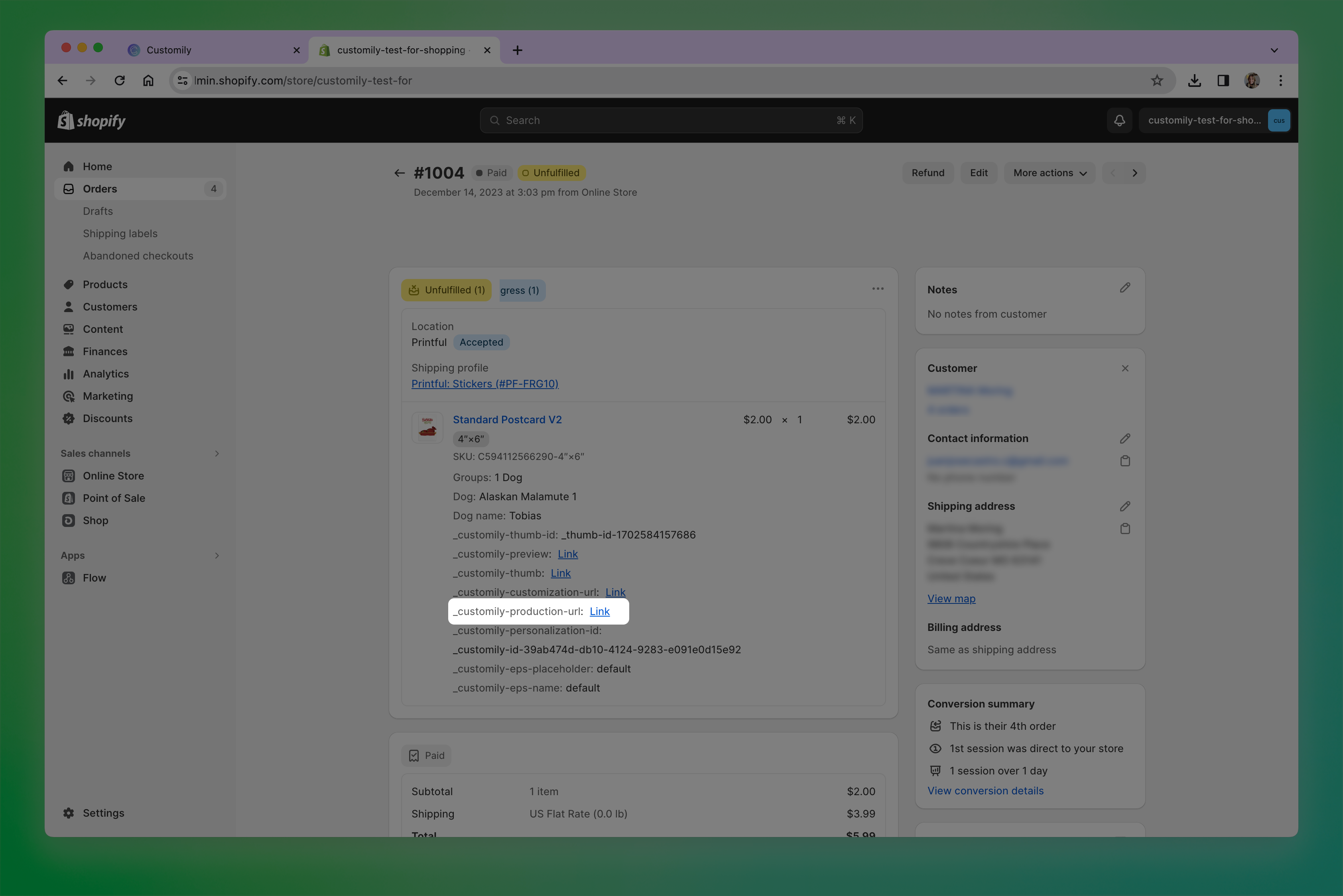This screenshot has width=1343, height=896.
Task: Copy customer email with the clipboard icon
Action: 1124,461
